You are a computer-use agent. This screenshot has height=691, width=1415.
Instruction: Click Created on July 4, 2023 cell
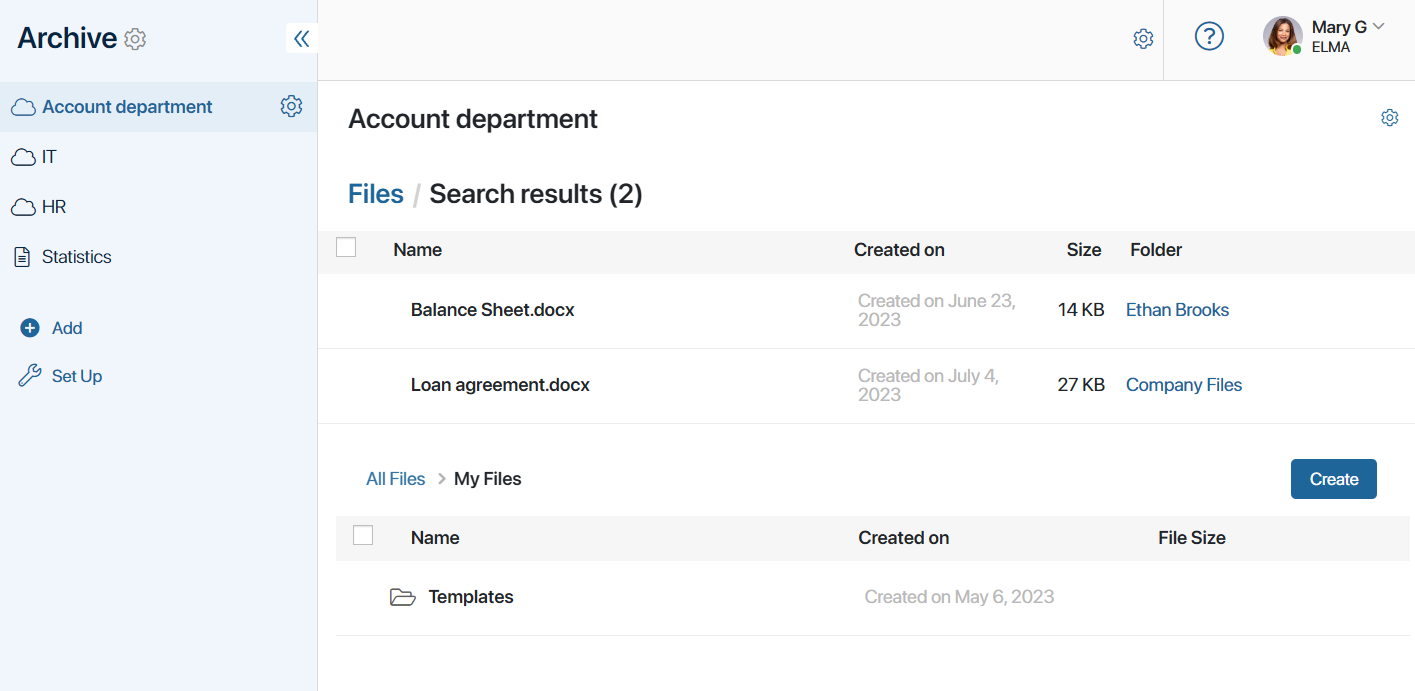pos(929,385)
